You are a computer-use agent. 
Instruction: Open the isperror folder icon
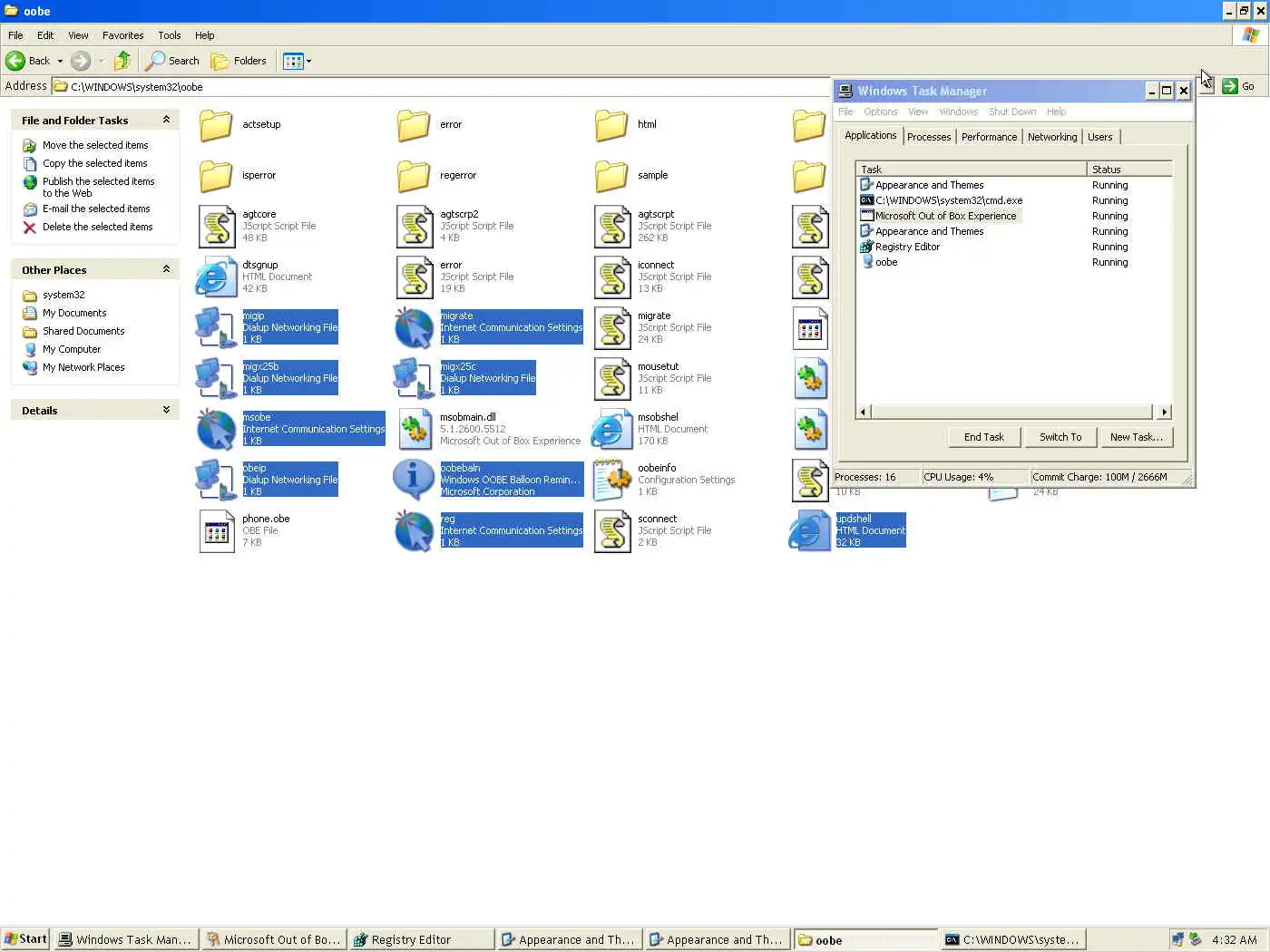click(216, 176)
